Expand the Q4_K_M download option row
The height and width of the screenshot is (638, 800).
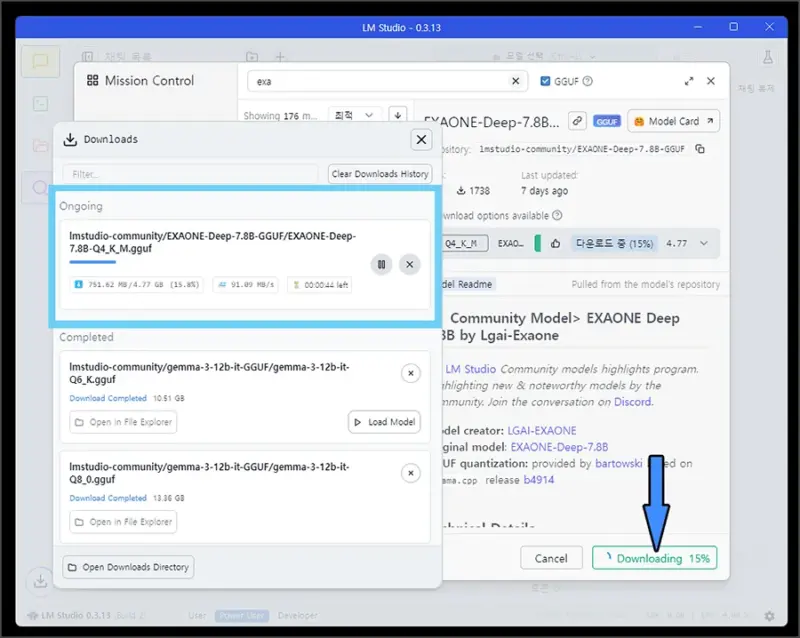coord(704,243)
